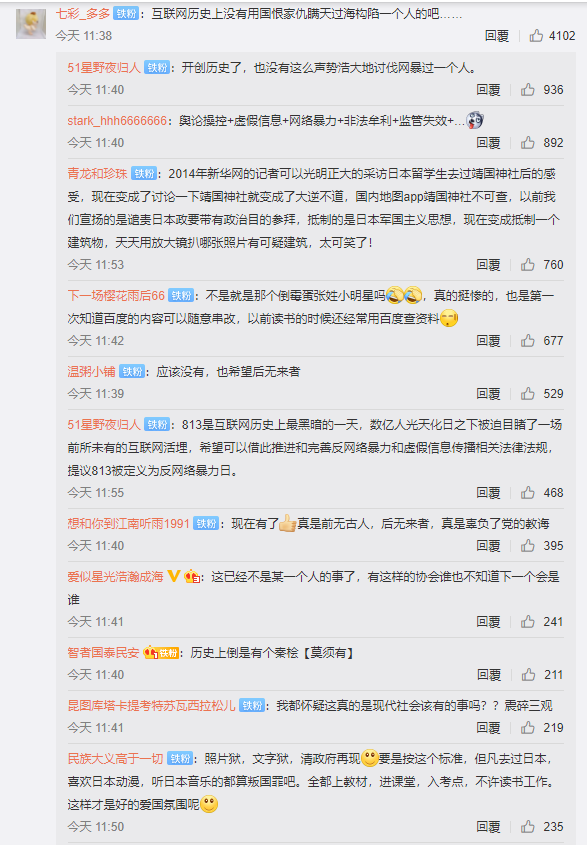
Task: Click thumbs-up beside 395 likes
Action: tap(528, 545)
